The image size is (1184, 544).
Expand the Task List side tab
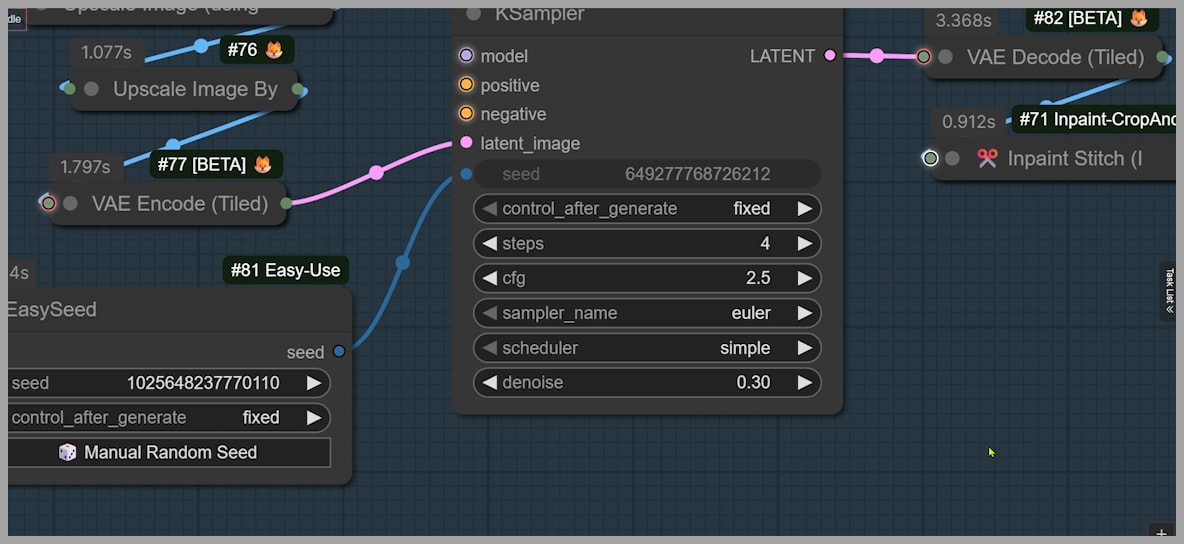(1168, 291)
